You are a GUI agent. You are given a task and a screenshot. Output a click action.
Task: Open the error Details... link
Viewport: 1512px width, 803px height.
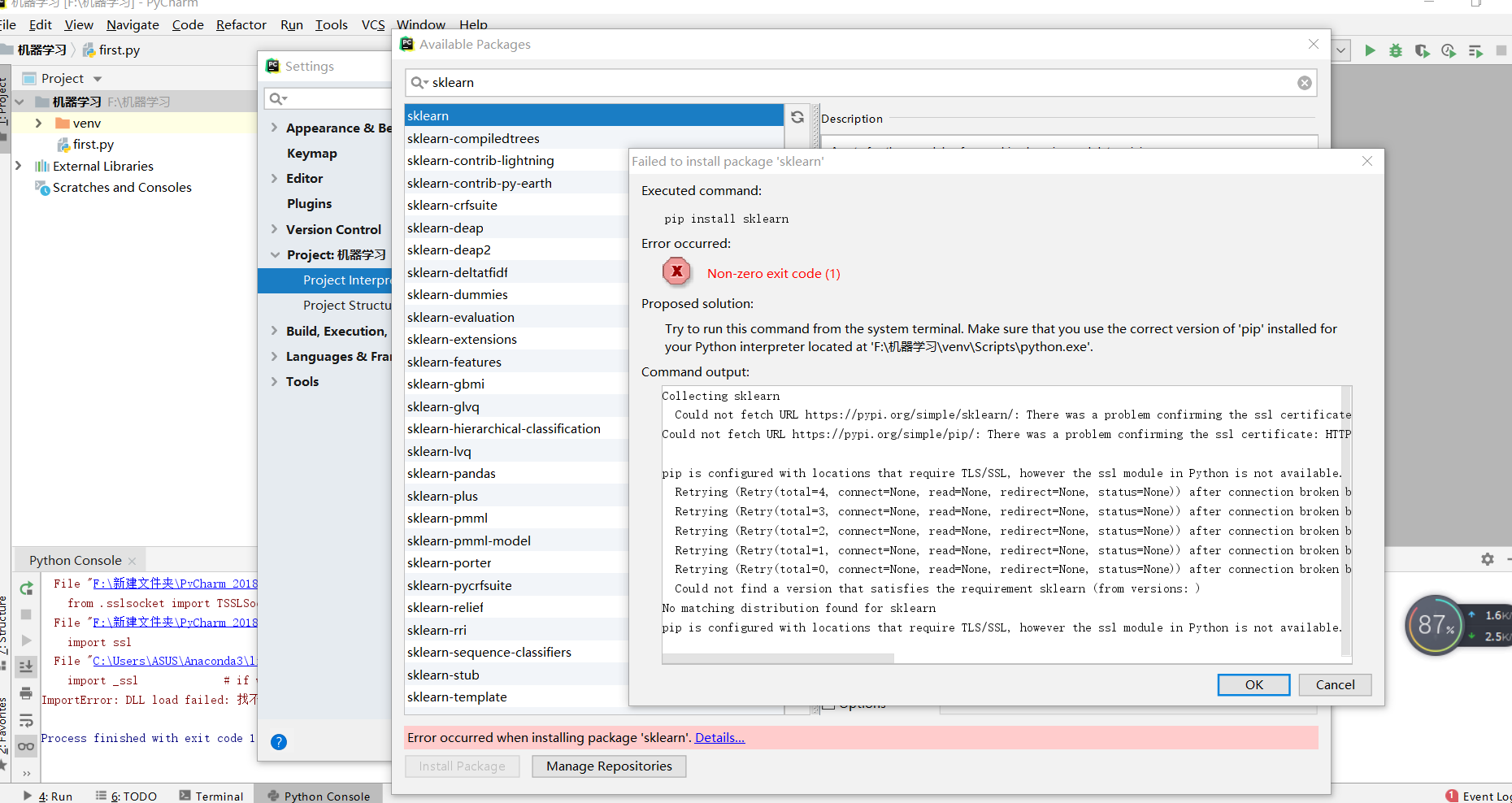click(719, 737)
